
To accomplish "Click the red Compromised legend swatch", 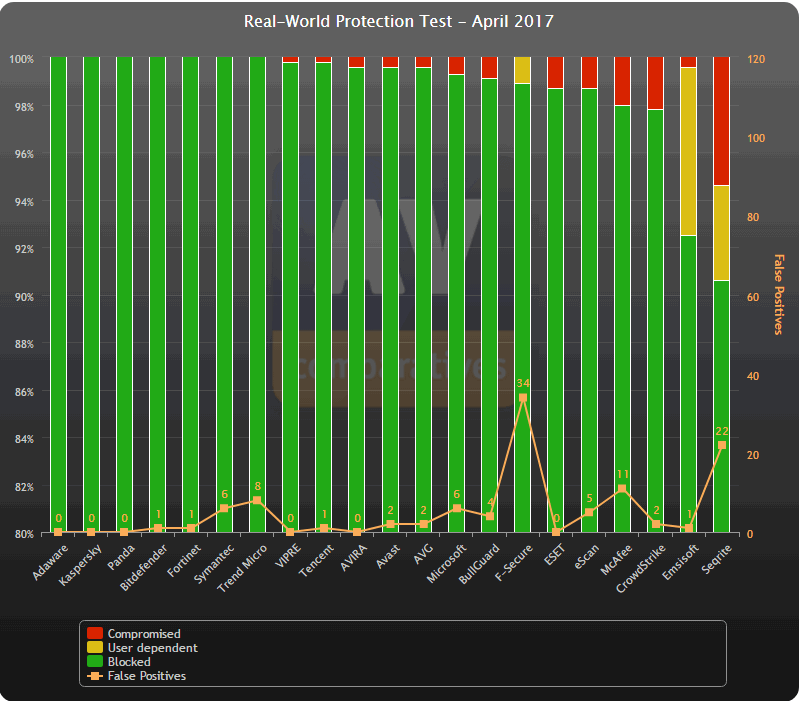I will coord(95,633).
